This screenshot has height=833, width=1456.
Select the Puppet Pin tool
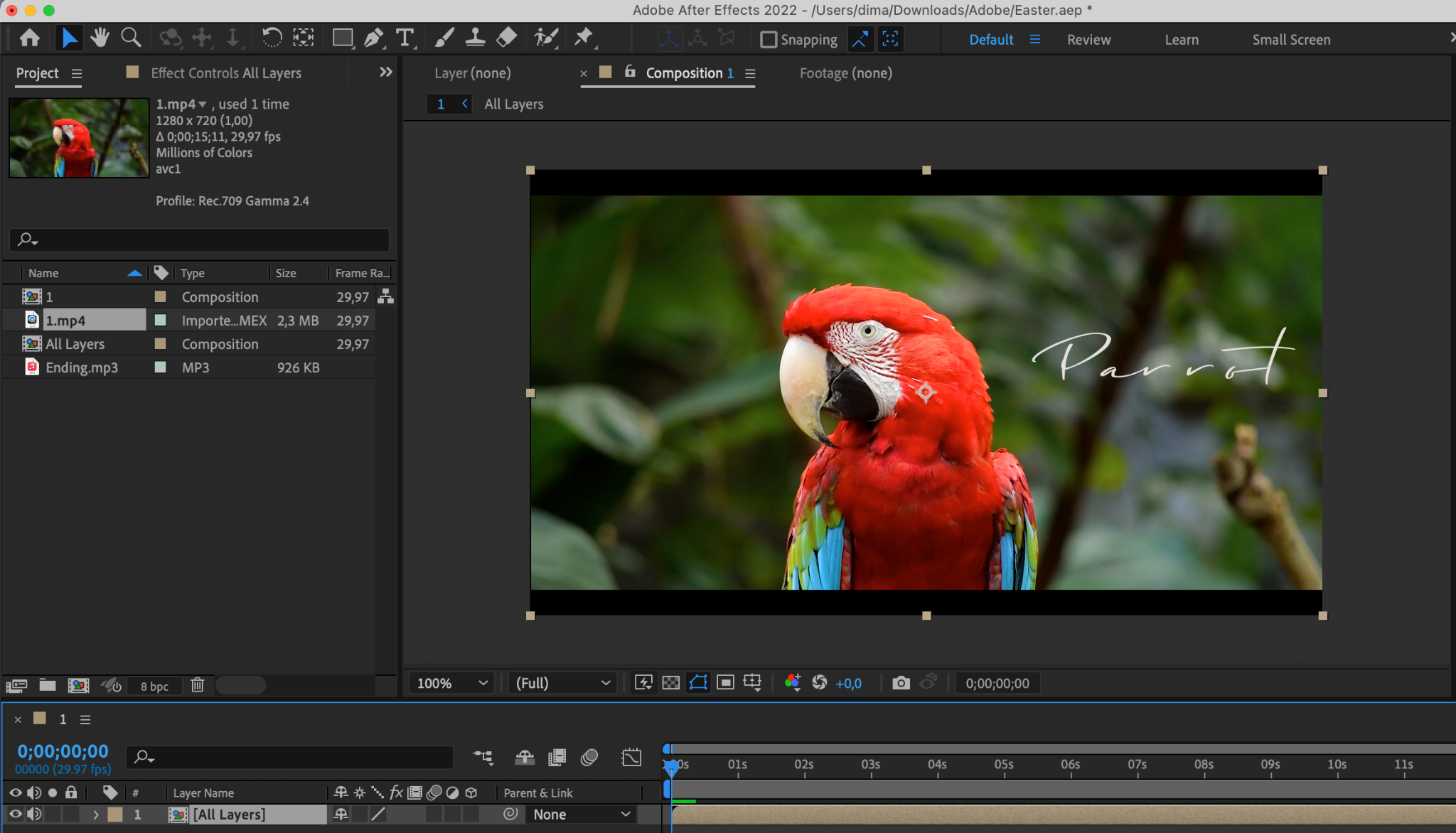584,38
